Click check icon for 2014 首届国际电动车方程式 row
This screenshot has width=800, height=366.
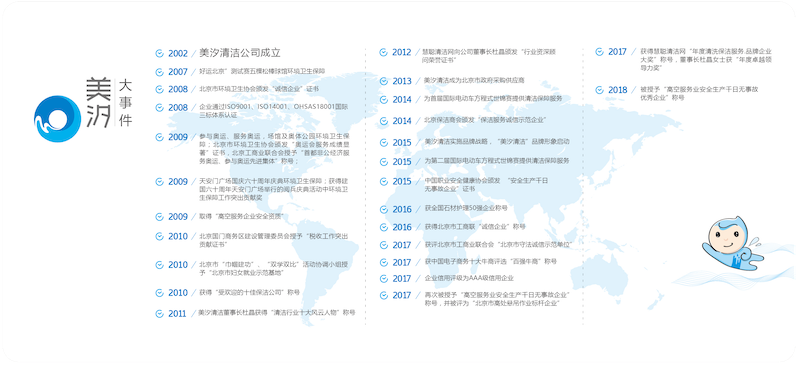tap(383, 99)
